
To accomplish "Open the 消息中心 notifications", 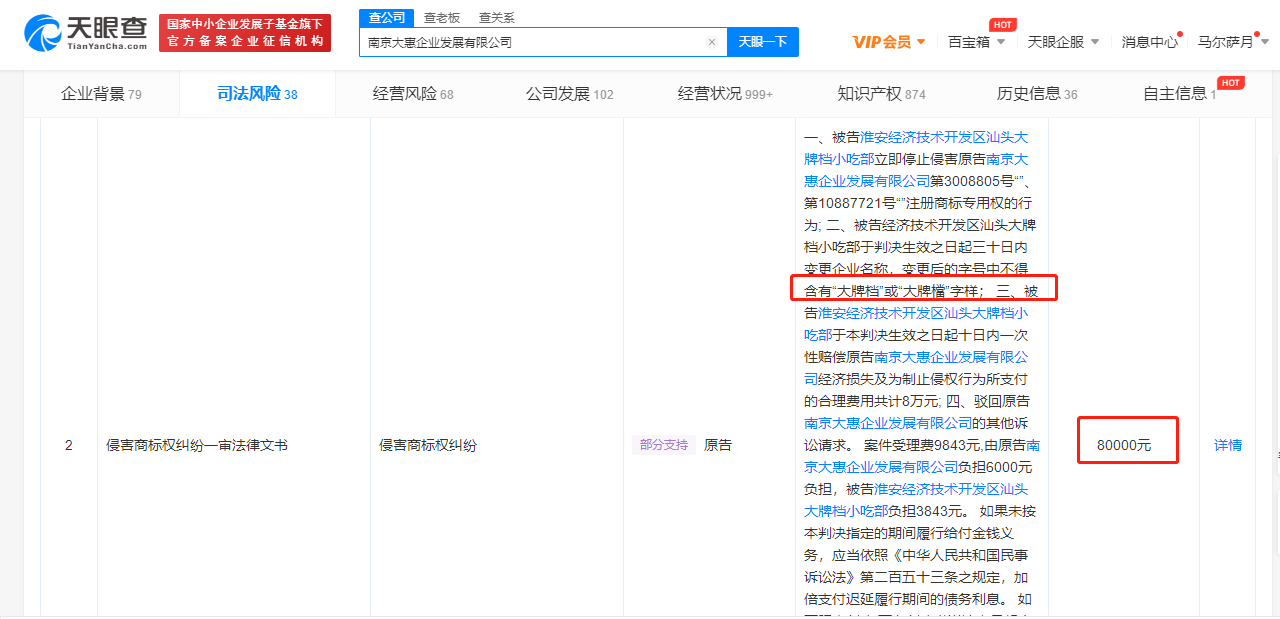I will point(1149,42).
